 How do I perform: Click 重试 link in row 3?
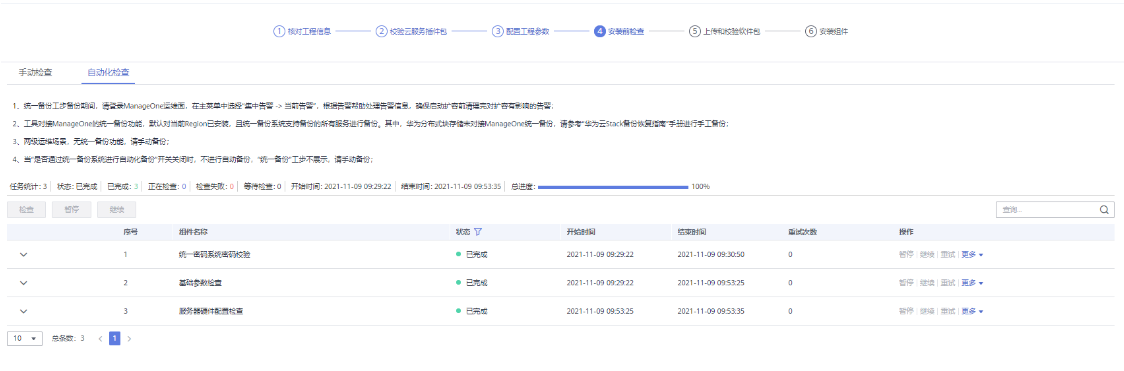pyautogui.click(x=948, y=311)
